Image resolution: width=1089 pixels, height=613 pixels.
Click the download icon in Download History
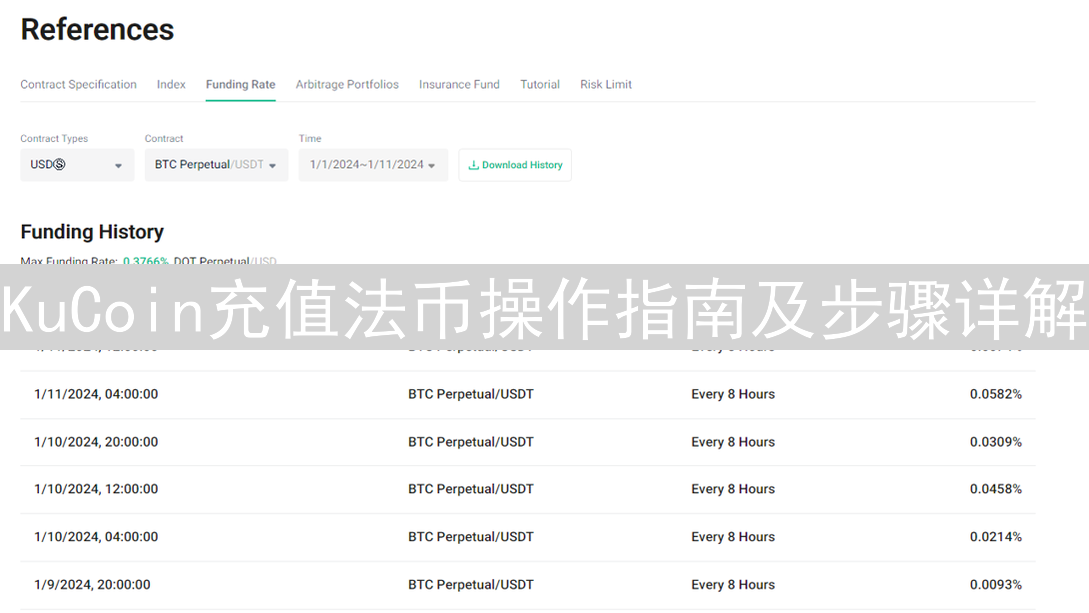click(x=474, y=165)
